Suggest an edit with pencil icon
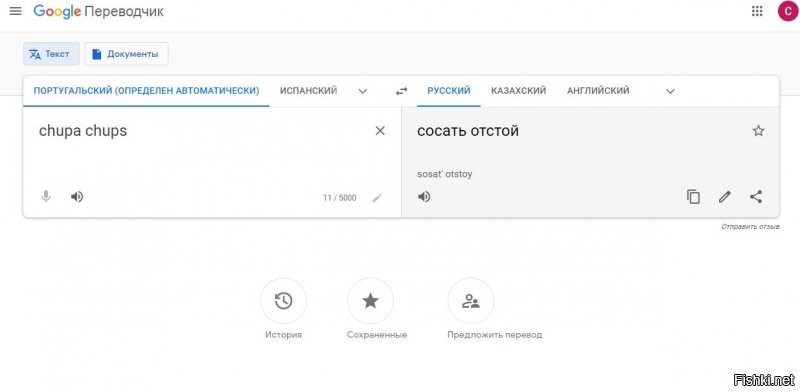The height and width of the screenshot is (392, 800). pyautogui.click(x=724, y=197)
